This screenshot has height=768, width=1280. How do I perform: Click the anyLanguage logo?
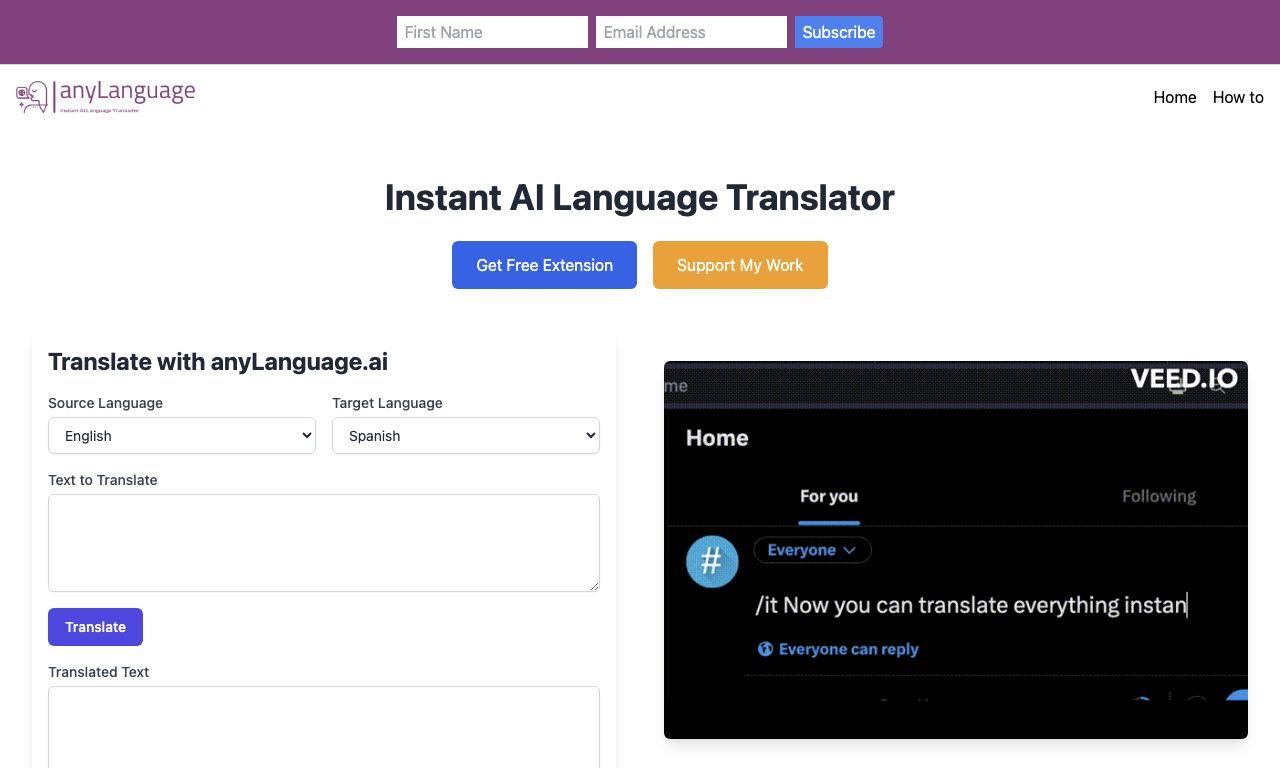(x=105, y=97)
